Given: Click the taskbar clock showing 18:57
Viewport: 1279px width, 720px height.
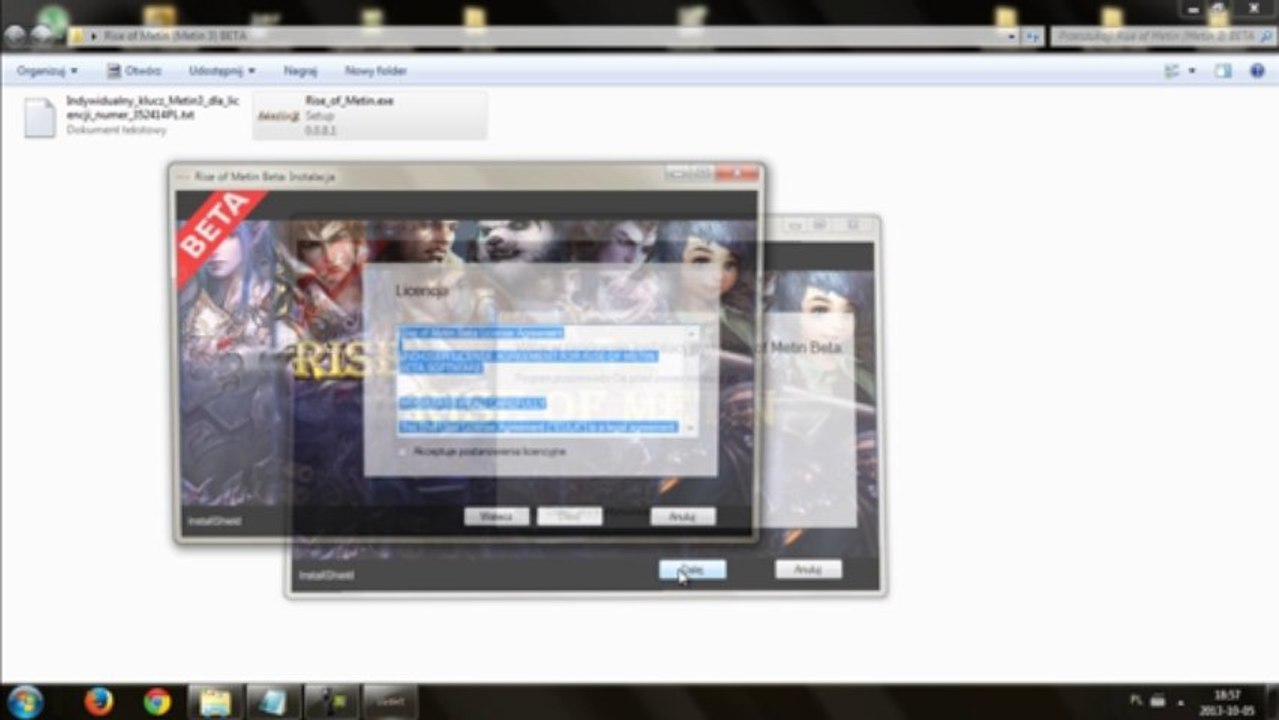Looking at the screenshot, I should [x=1226, y=701].
